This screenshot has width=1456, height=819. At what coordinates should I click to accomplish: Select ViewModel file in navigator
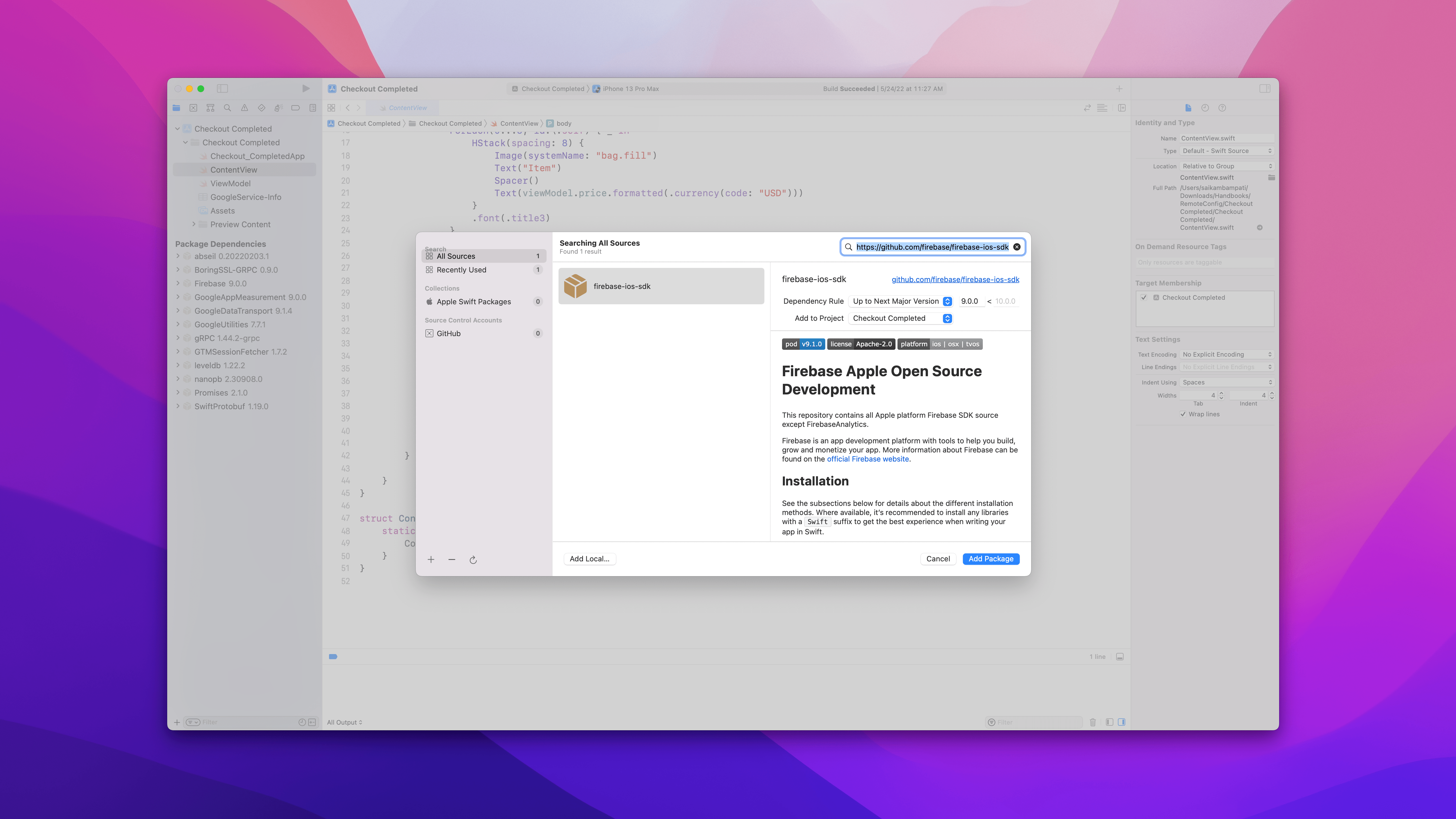point(230,184)
